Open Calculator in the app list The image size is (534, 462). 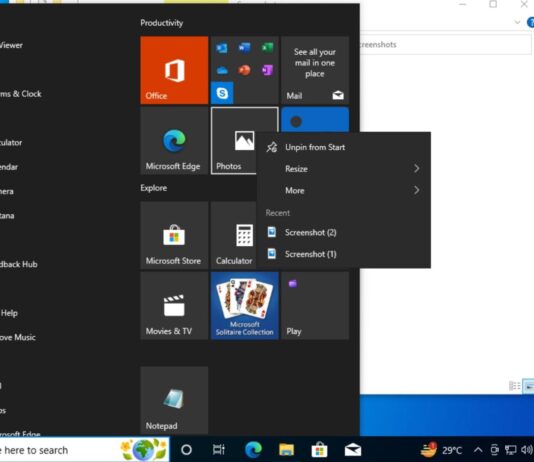tap(11, 142)
